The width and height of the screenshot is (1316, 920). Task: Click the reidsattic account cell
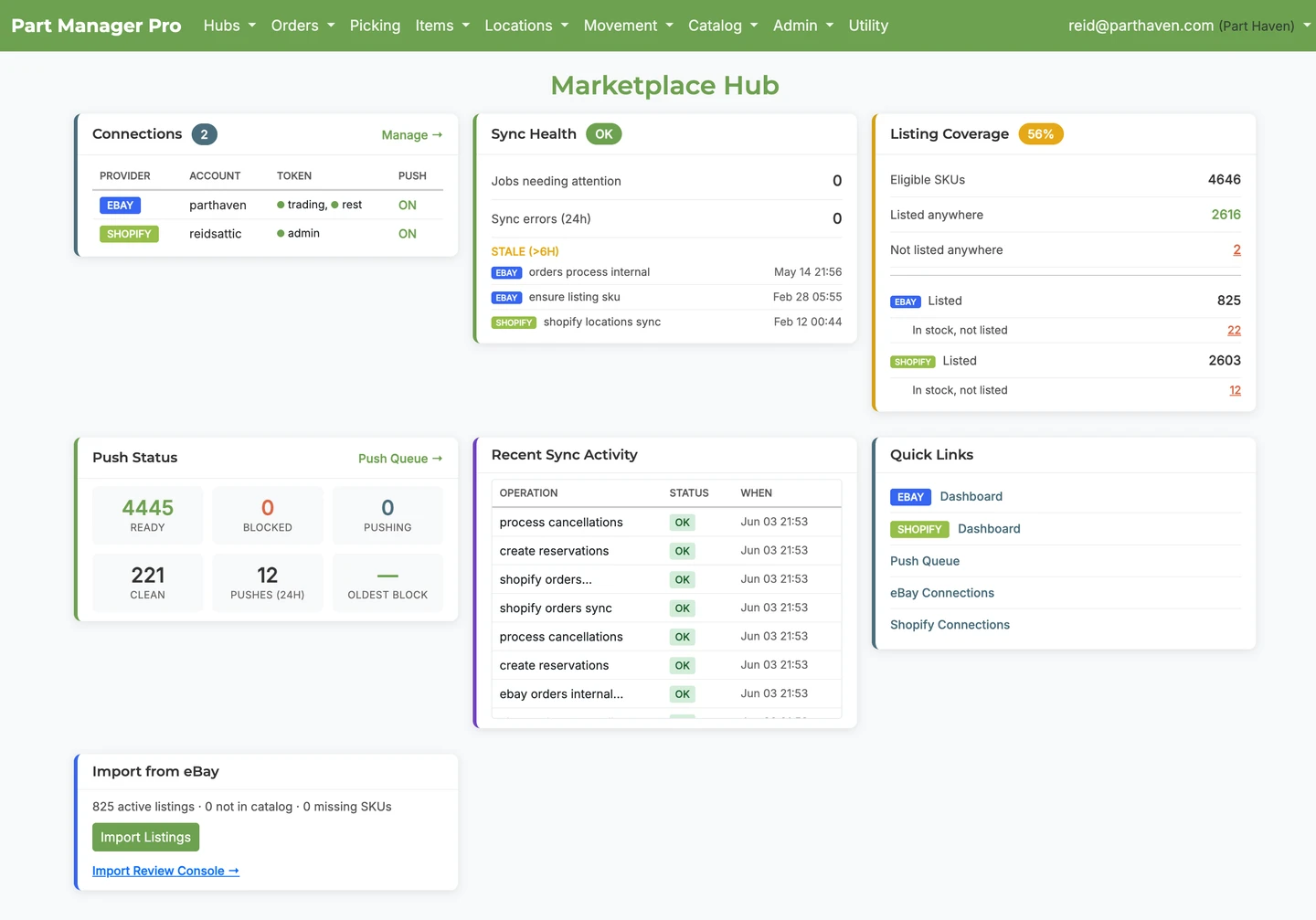[216, 234]
